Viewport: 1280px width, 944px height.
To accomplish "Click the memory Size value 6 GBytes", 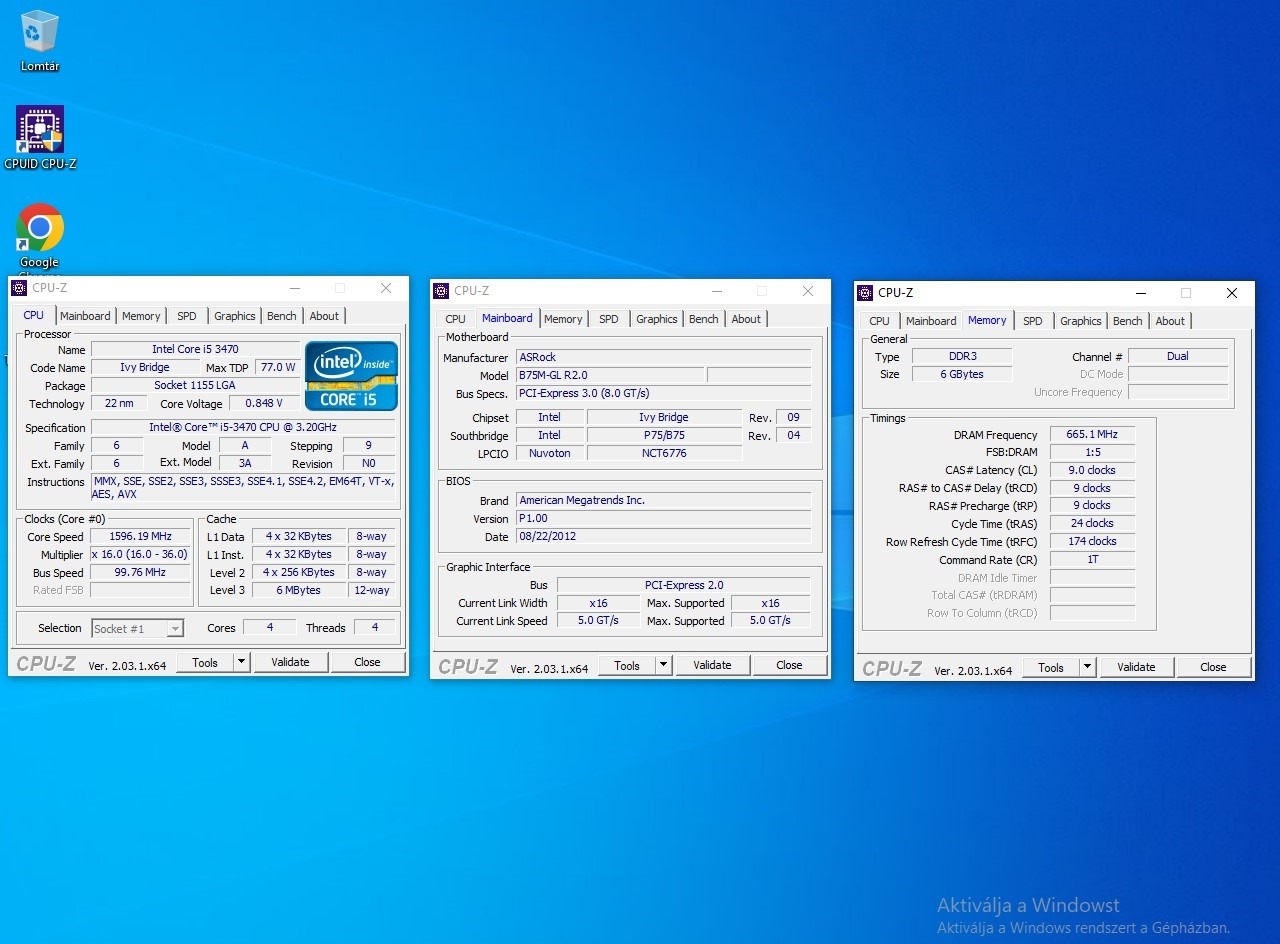I will pos(962,374).
